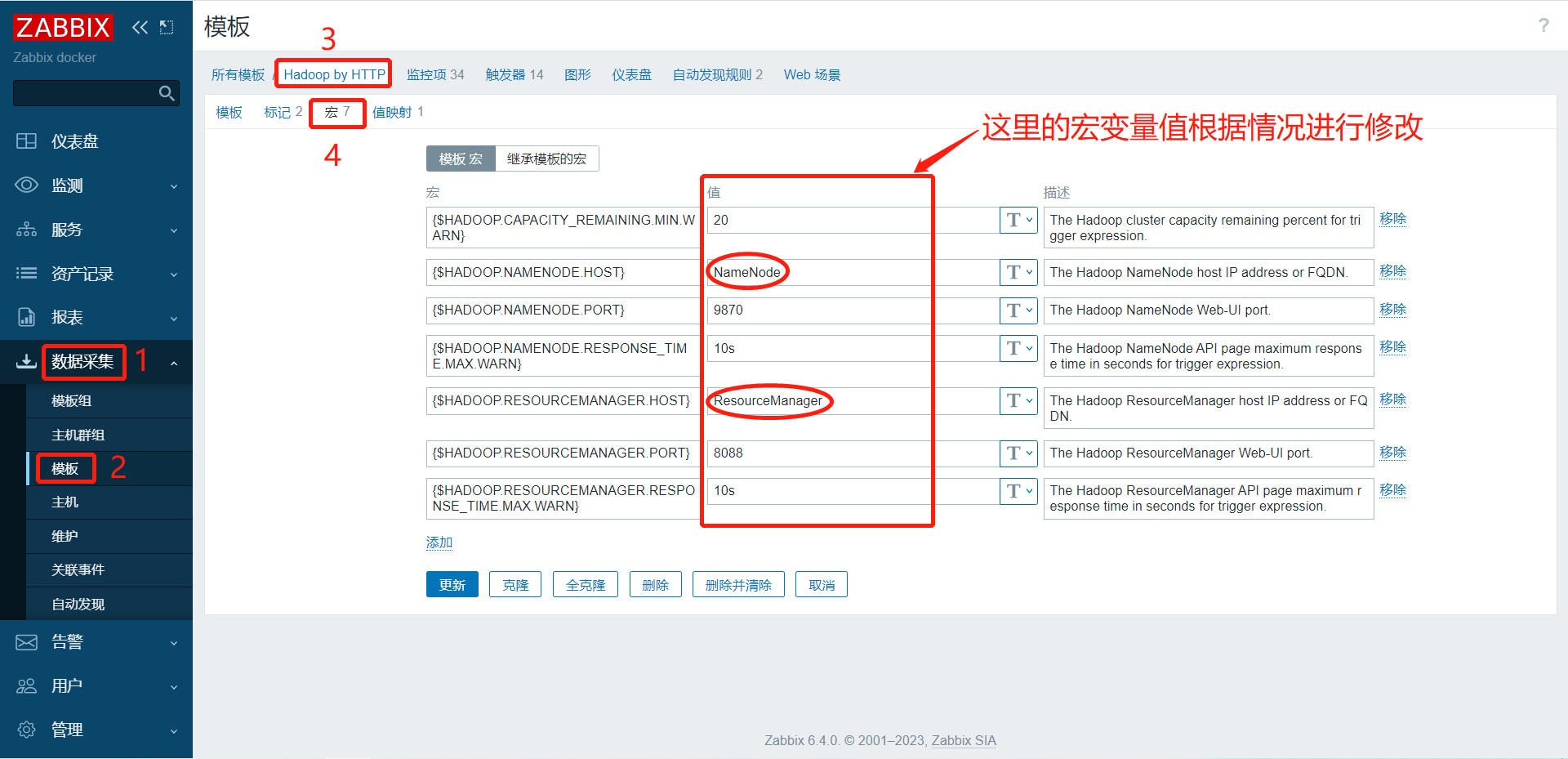Click the 删除并清除 button

click(738, 585)
